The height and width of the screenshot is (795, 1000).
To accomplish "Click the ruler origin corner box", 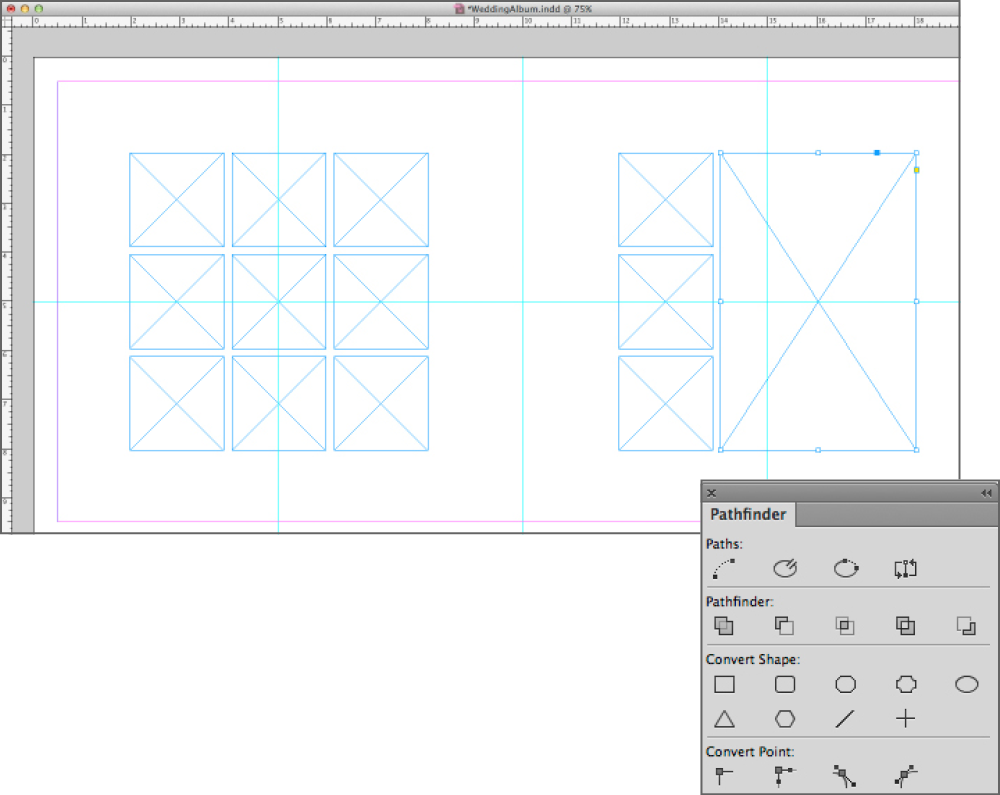I will [6, 22].
